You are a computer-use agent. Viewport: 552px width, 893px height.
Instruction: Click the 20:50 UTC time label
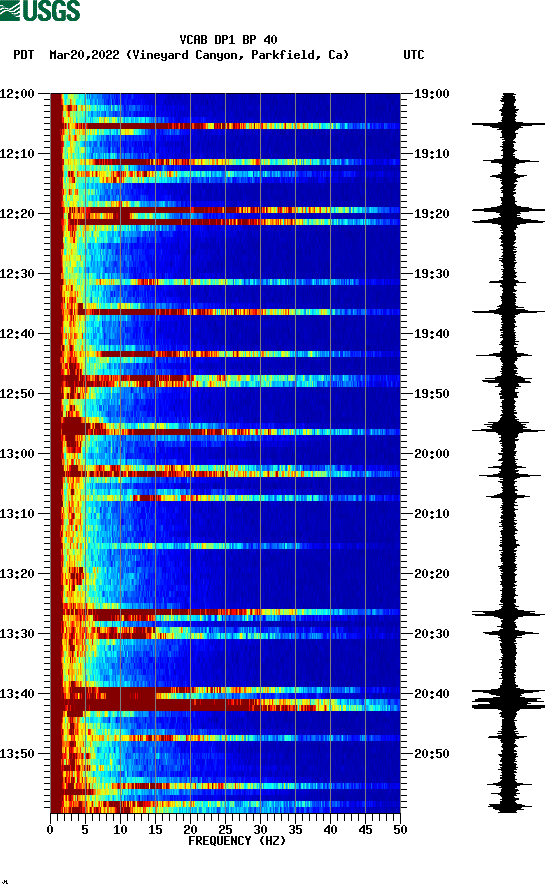(x=431, y=754)
